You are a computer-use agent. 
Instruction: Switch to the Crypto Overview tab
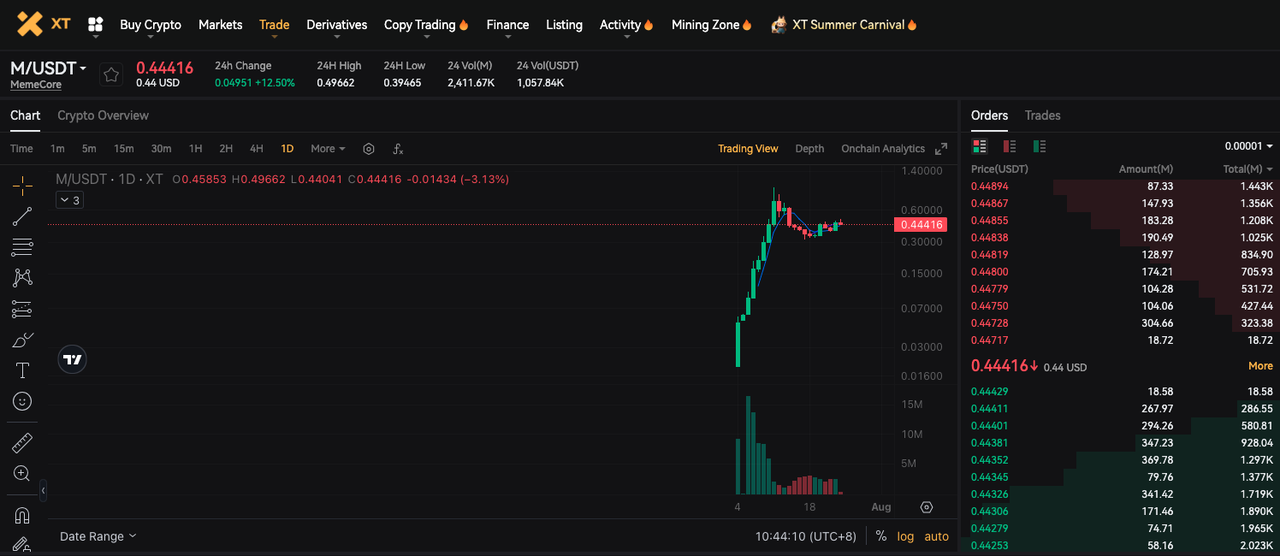tap(103, 115)
